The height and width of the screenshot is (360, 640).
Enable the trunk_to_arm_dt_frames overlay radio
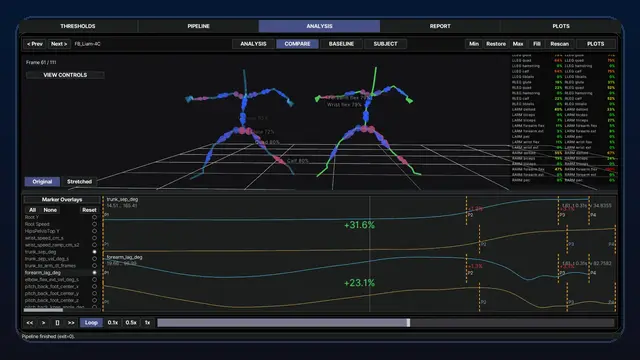(94, 266)
